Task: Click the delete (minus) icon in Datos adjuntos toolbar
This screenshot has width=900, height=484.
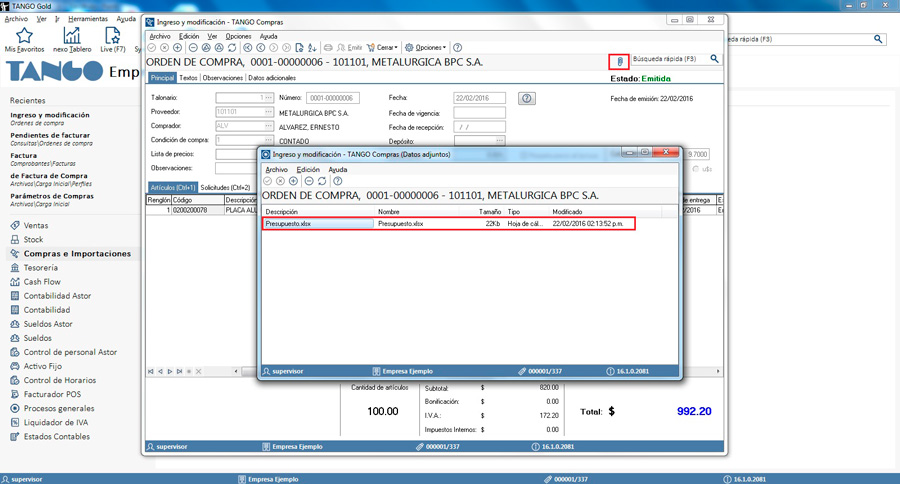Action: (x=309, y=181)
